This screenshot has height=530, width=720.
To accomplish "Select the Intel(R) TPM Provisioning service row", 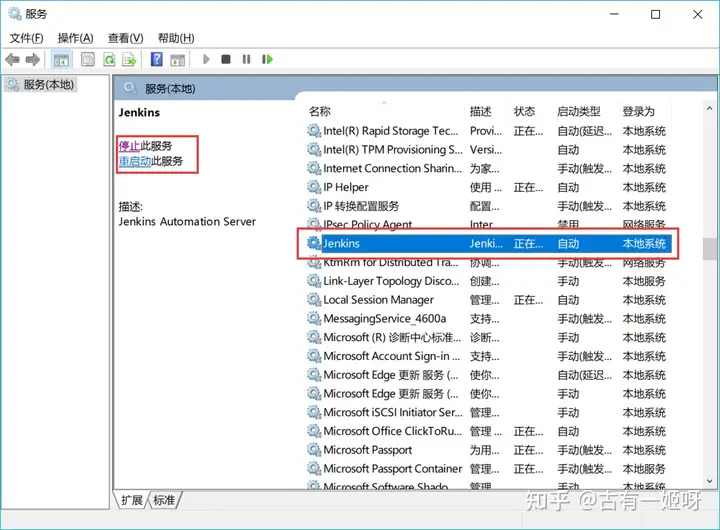I will click(x=488, y=150).
